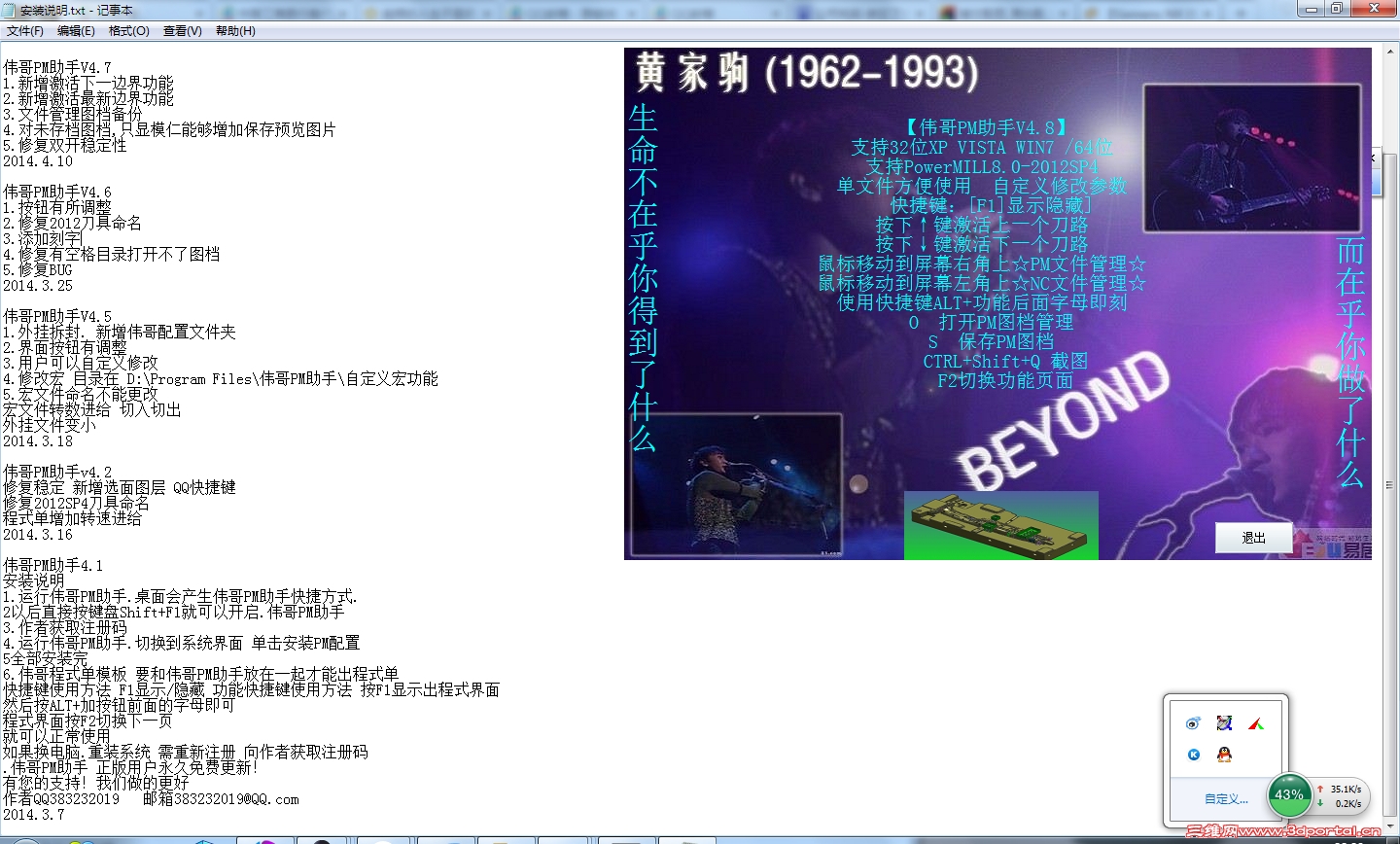Open the 格式(O) menu
The image size is (1400, 844).
(128, 31)
